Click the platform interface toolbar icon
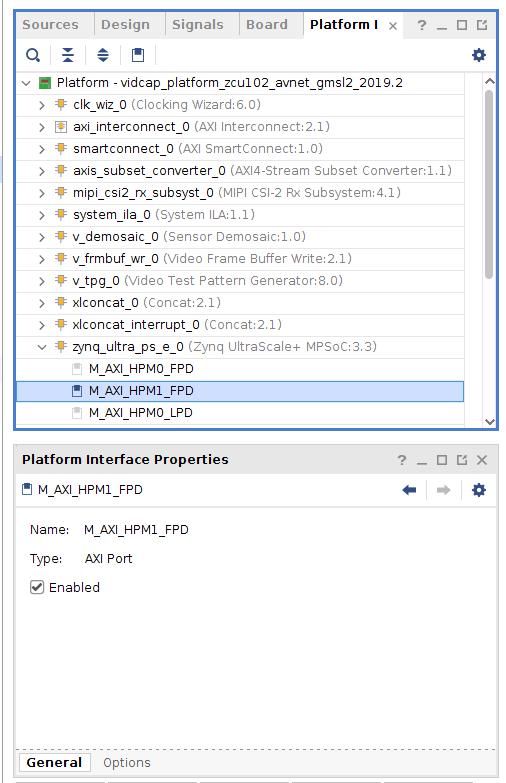This screenshot has height=783, width=506. (x=138, y=55)
